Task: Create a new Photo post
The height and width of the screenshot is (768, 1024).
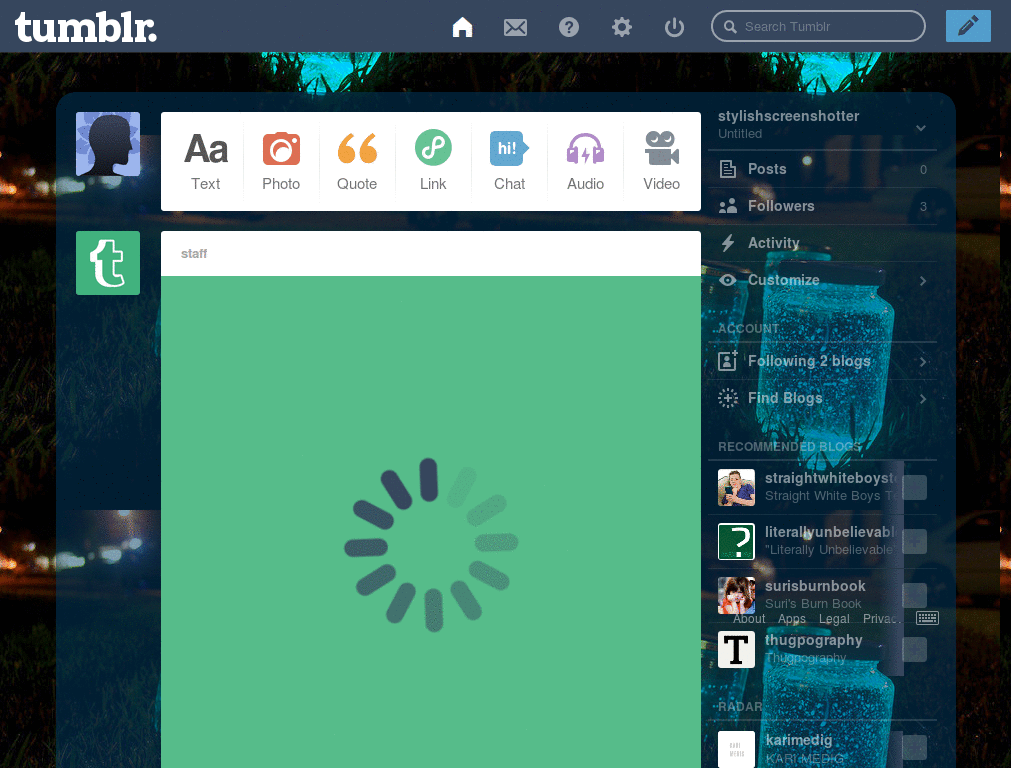Action: pos(281,161)
